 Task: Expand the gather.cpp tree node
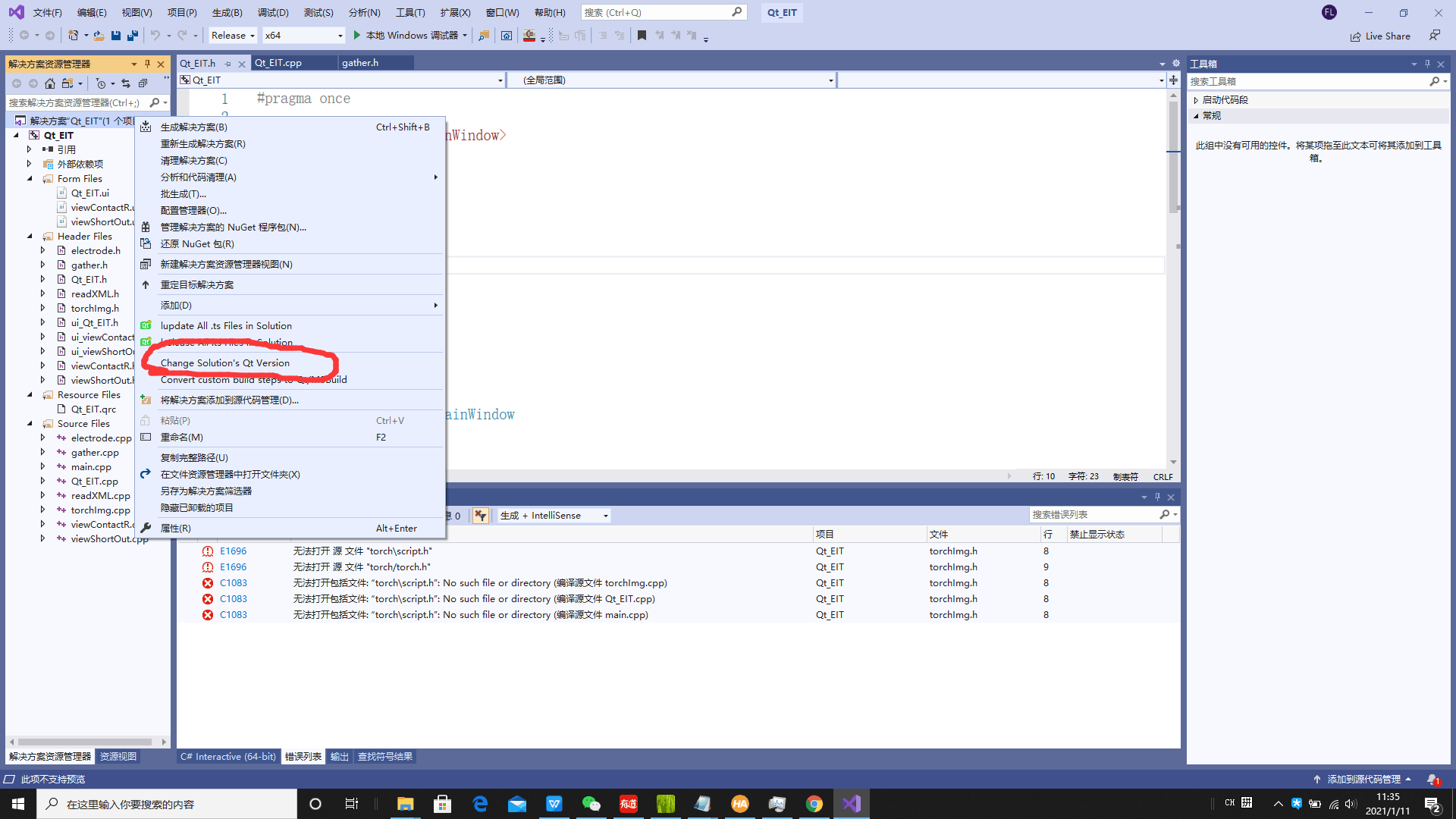click(42, 453)
